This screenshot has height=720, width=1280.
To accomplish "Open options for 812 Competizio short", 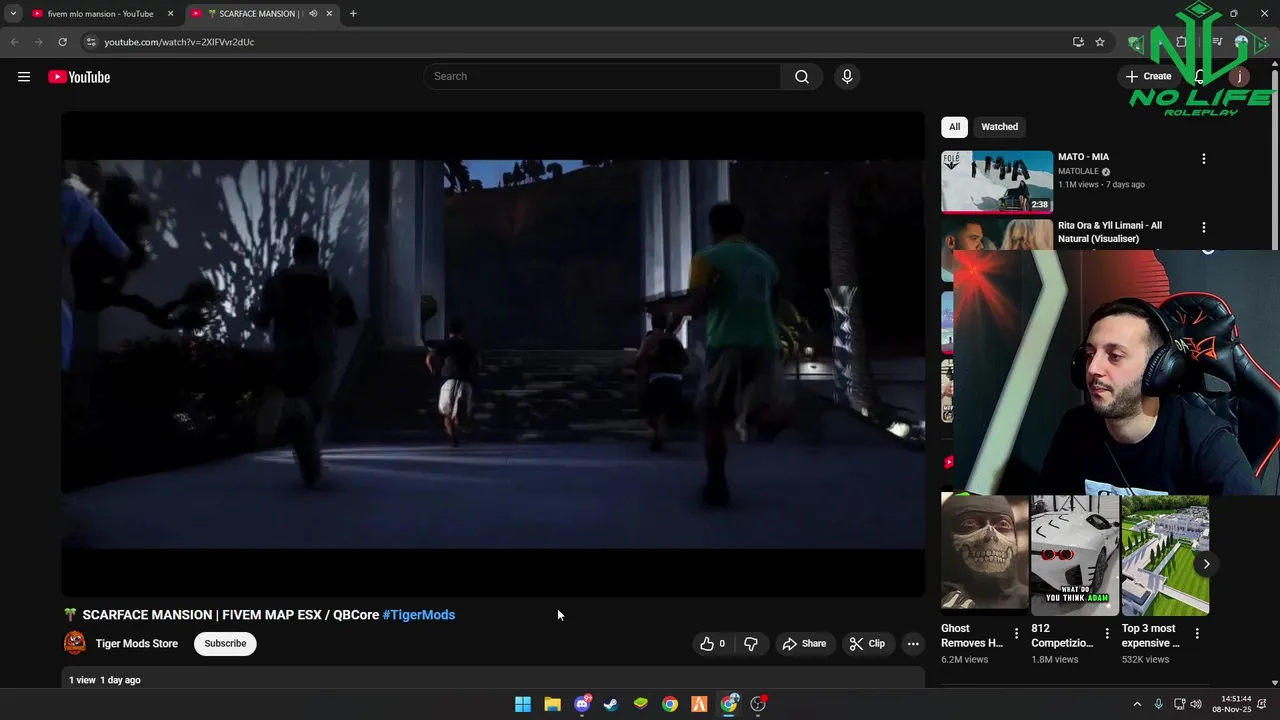I will coord(1106,634).
